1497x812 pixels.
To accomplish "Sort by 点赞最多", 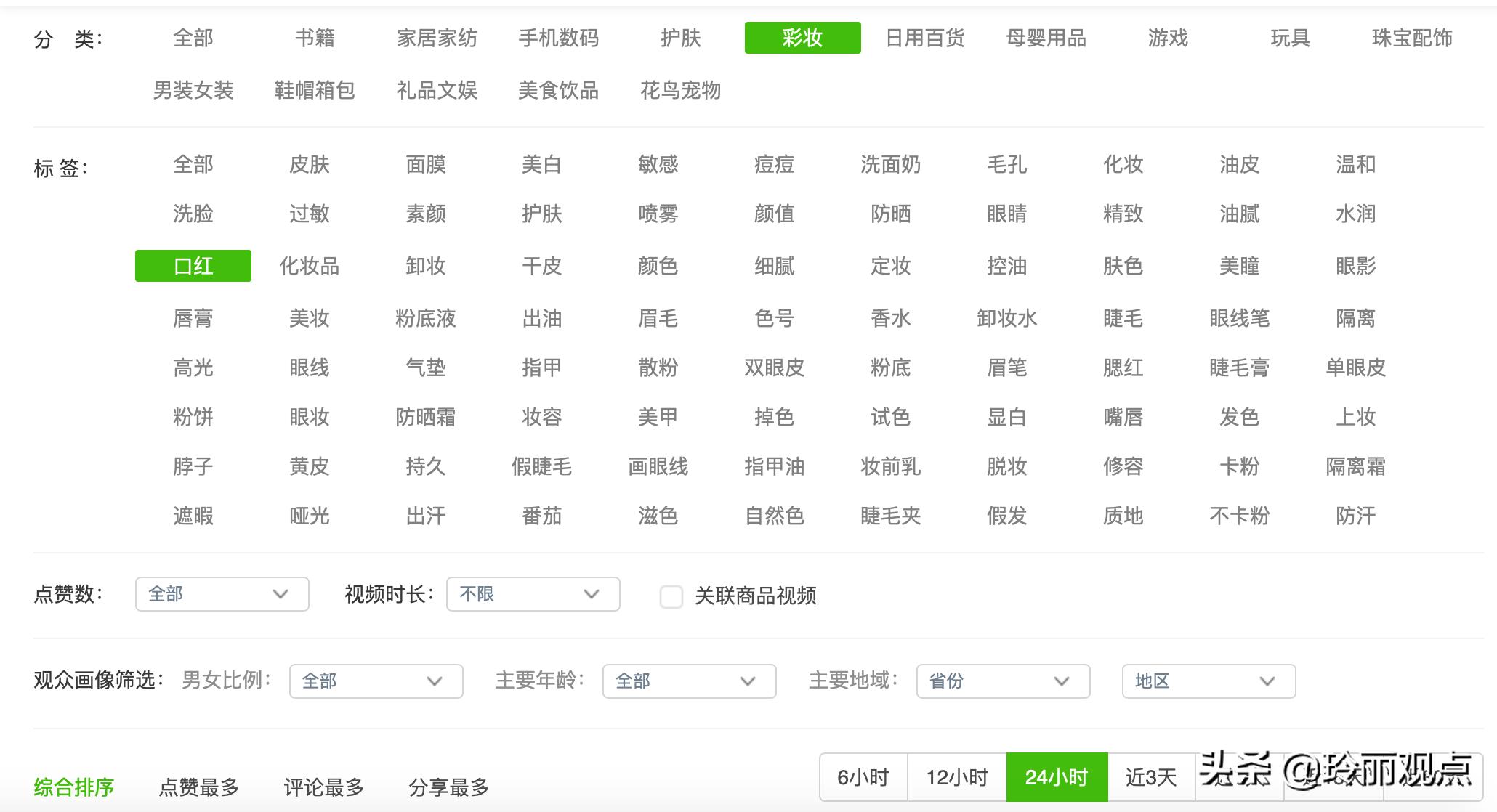I will coord(199,787).
